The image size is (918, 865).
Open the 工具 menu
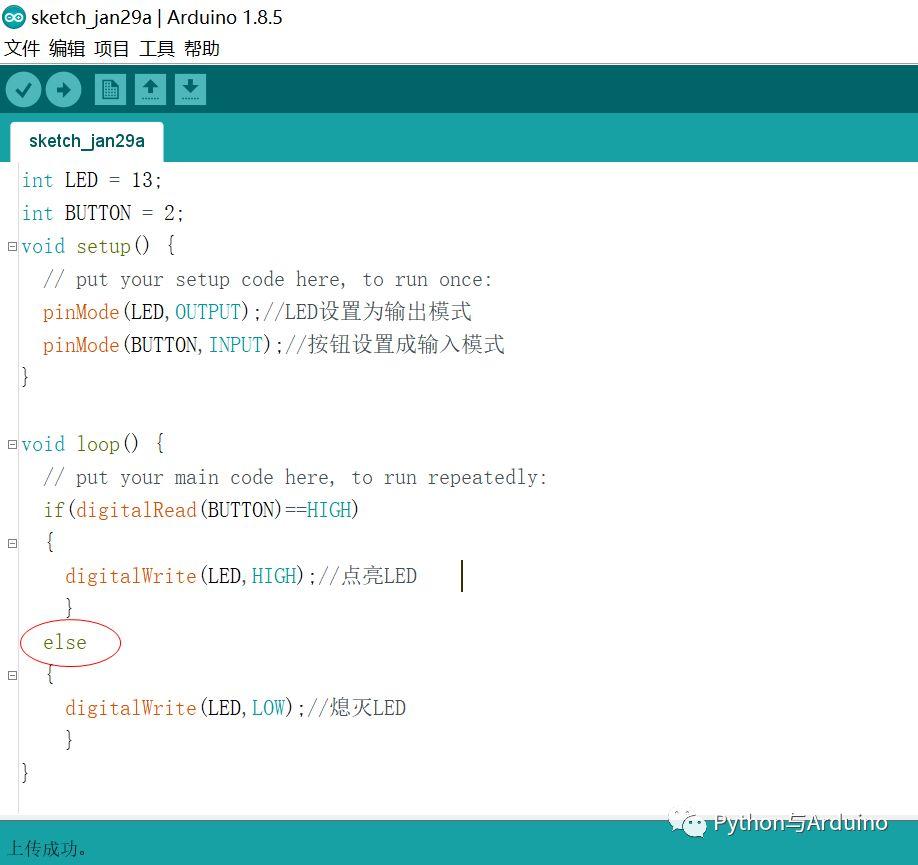[157, 48]
